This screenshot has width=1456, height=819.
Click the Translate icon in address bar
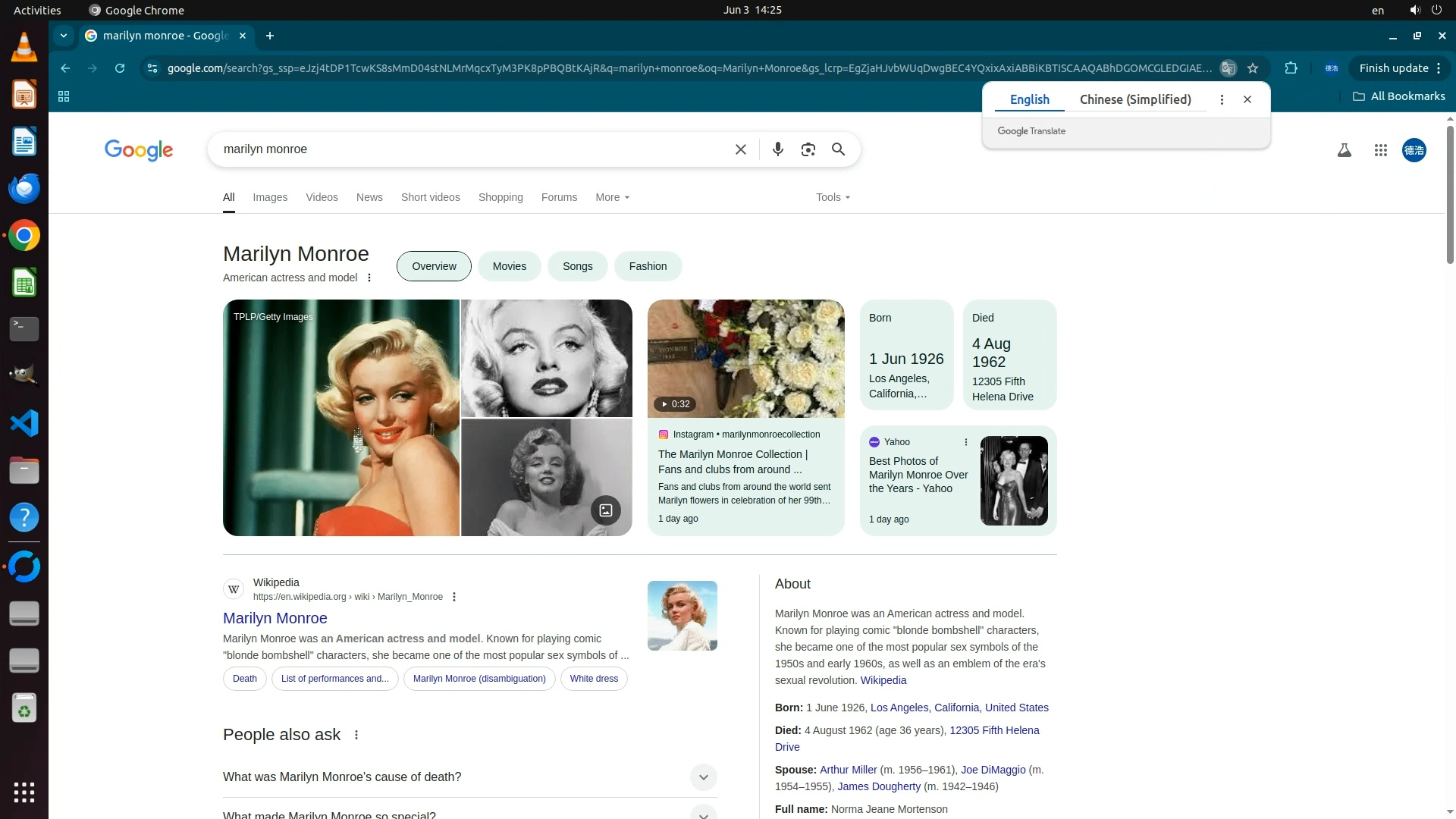(x=1228, y=68)
